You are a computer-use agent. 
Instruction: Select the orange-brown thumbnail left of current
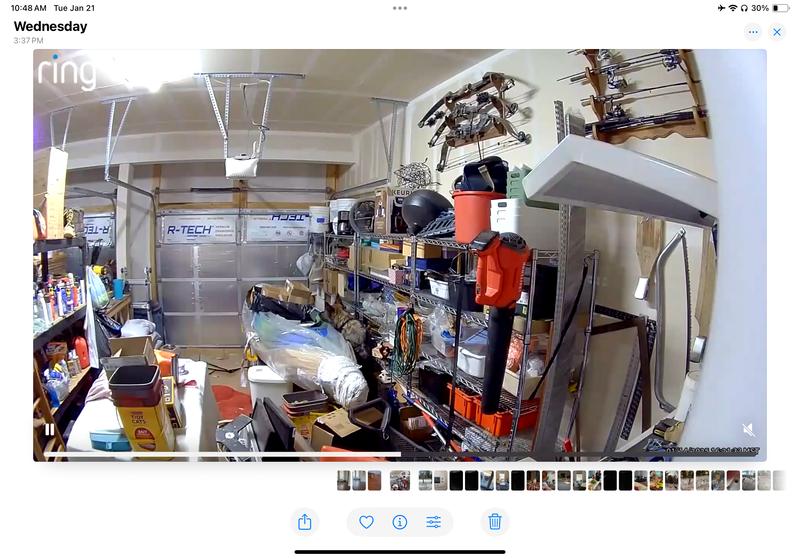(374, 480)
